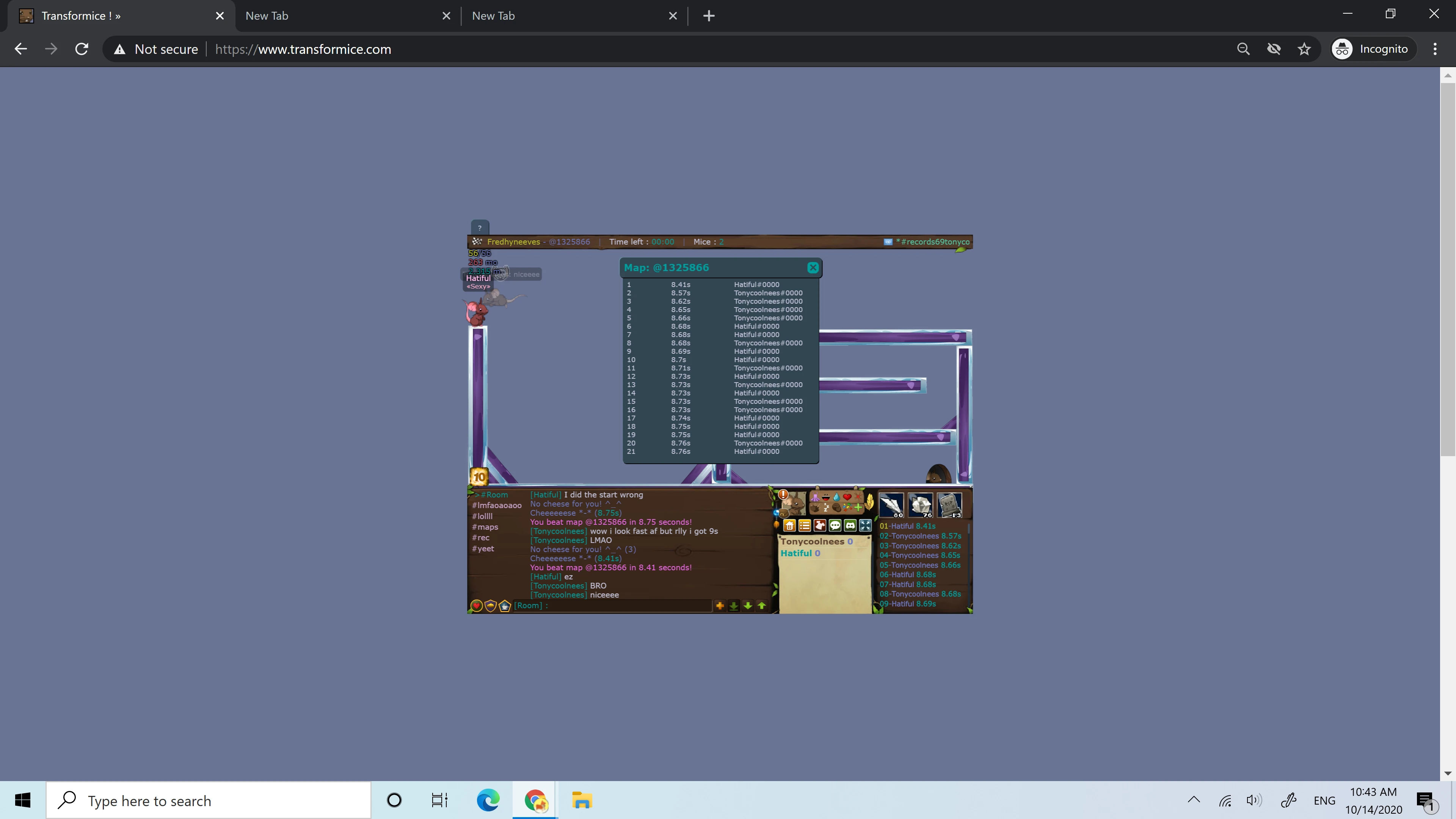The image size is (1456, 819).
Task: Switch to the #maps chat tab
Action: coord(485,527)
